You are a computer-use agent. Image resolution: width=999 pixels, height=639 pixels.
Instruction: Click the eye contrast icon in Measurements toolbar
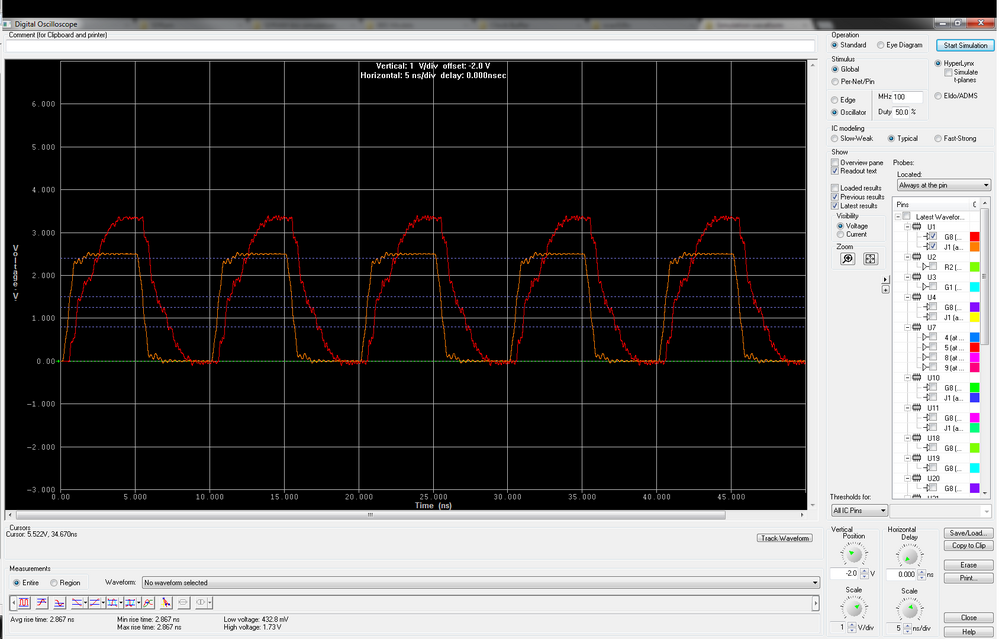[x=201, y=602]
